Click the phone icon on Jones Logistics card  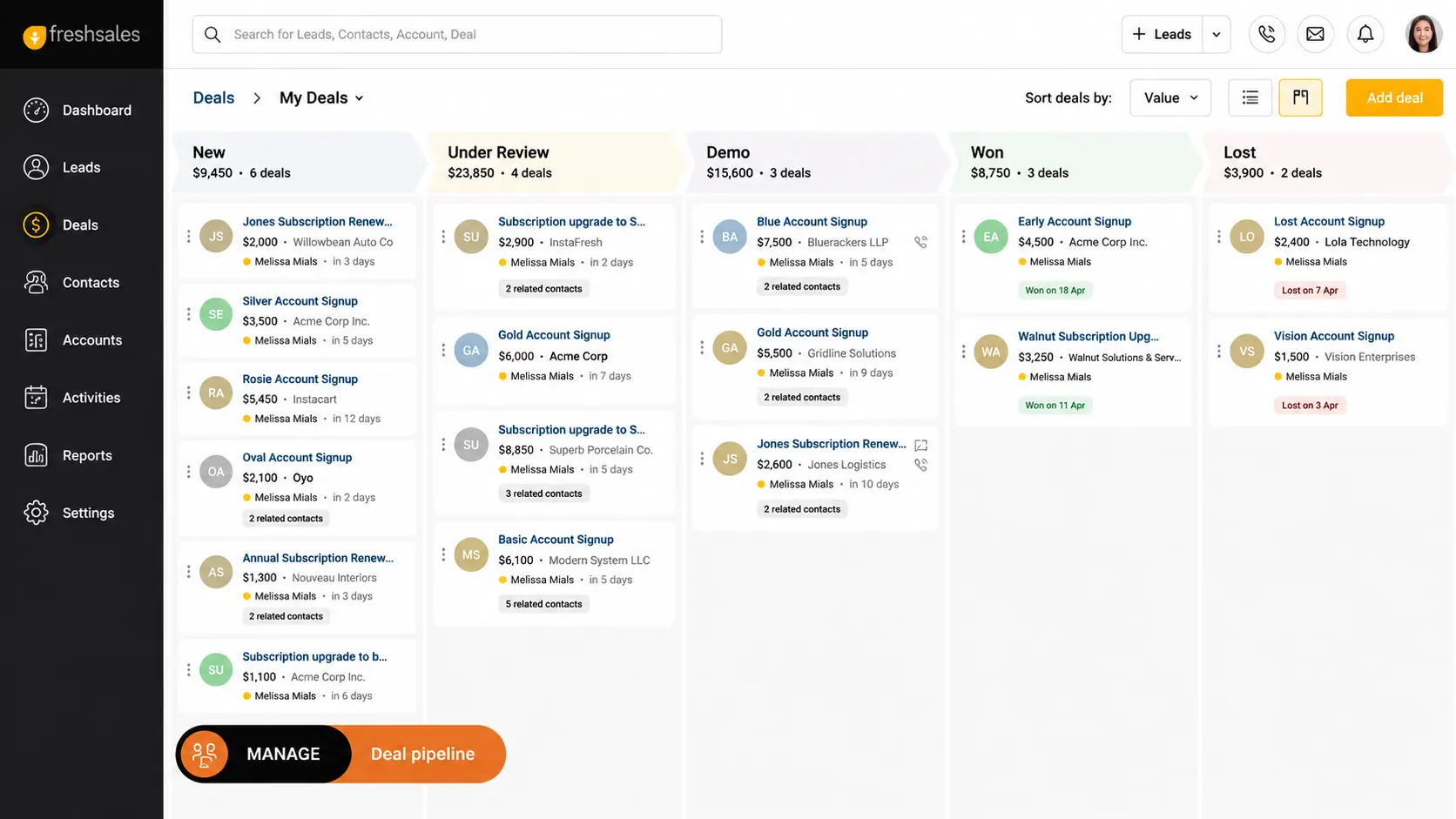tap(920, 465)
